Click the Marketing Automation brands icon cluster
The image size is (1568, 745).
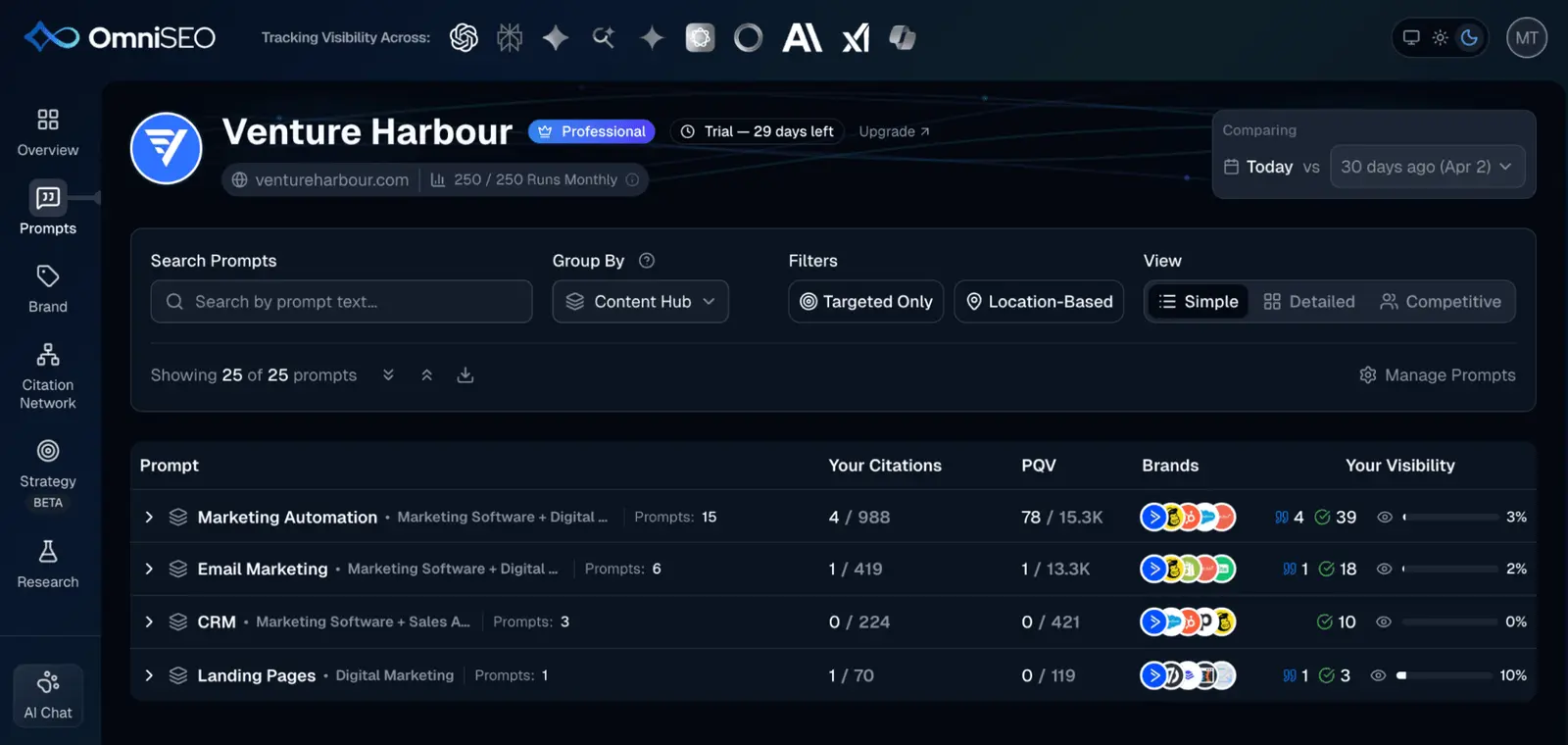pyautogui.click(x=1188, y=517)
